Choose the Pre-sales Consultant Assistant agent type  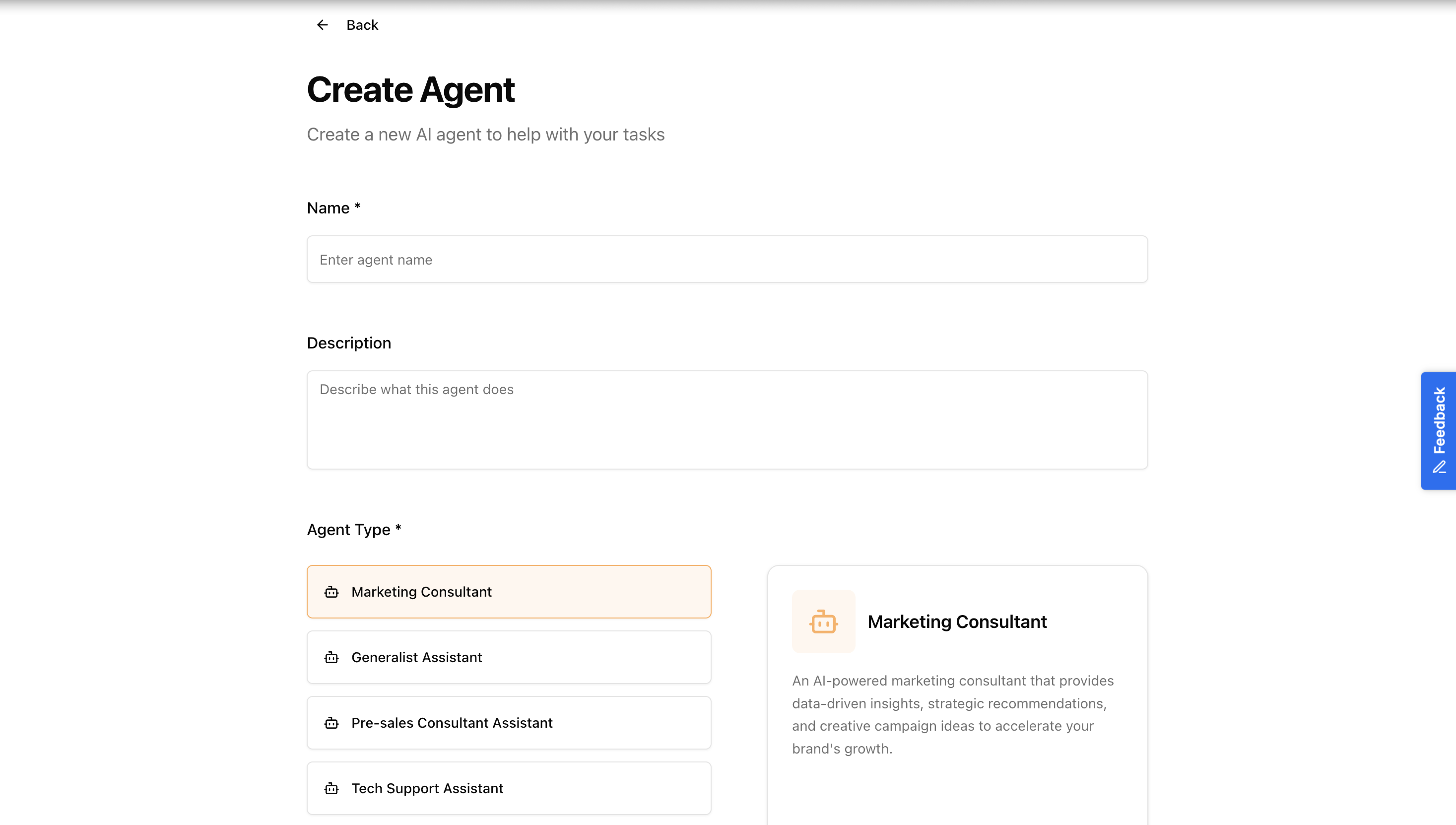pyautogui.click(x=509, y=723)
